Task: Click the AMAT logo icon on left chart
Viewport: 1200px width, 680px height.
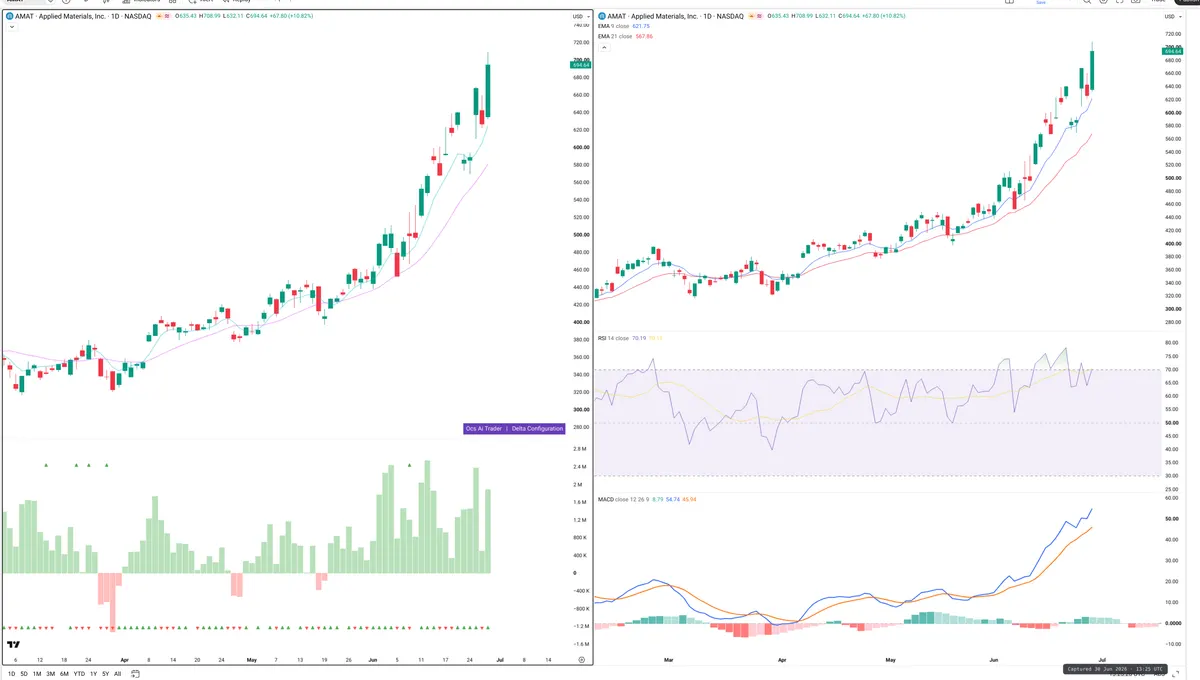Action: 9,17
